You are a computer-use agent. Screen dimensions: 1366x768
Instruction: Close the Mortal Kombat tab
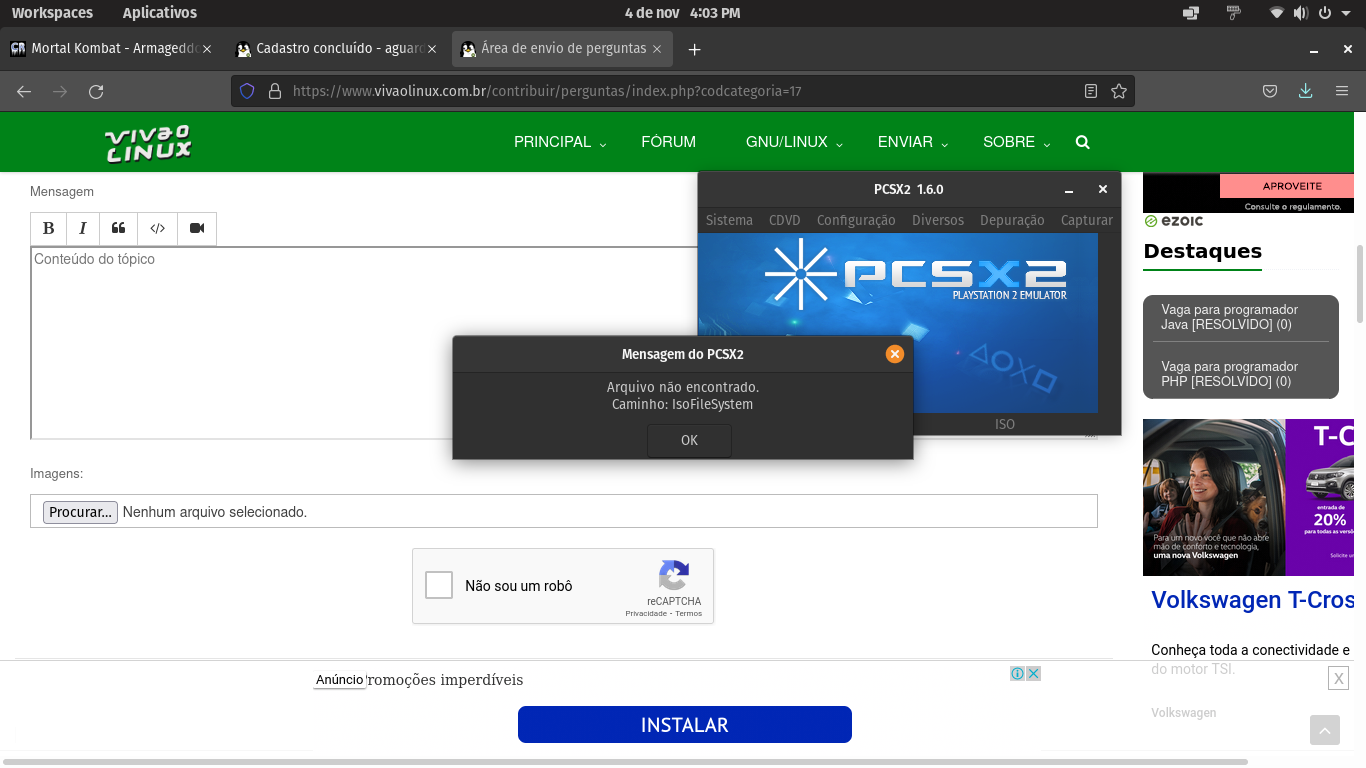[x=207, y=49]
